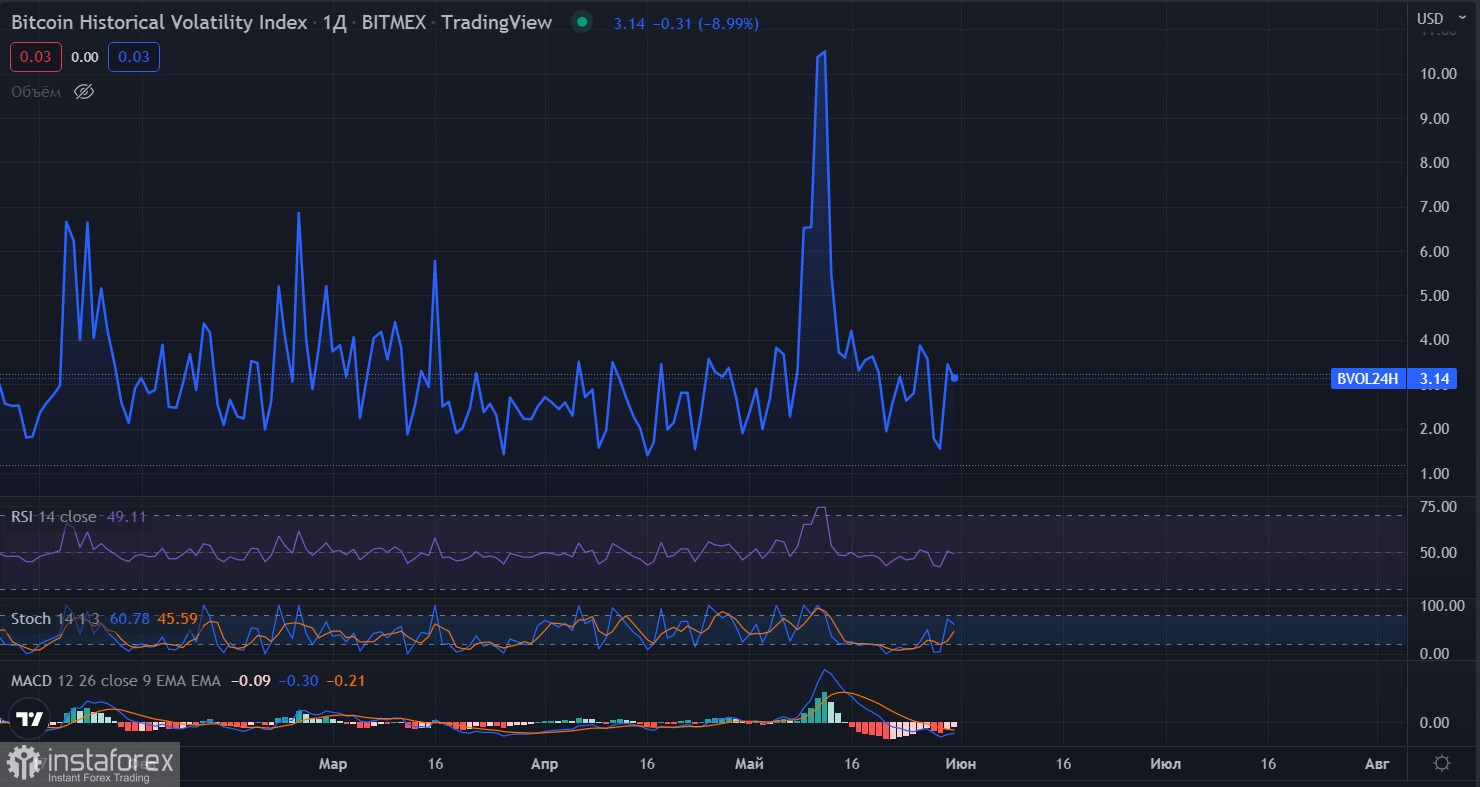Click the 100.00 Stoch axis label
The image size is (1480, 787).
click(x=1441, y=606)
